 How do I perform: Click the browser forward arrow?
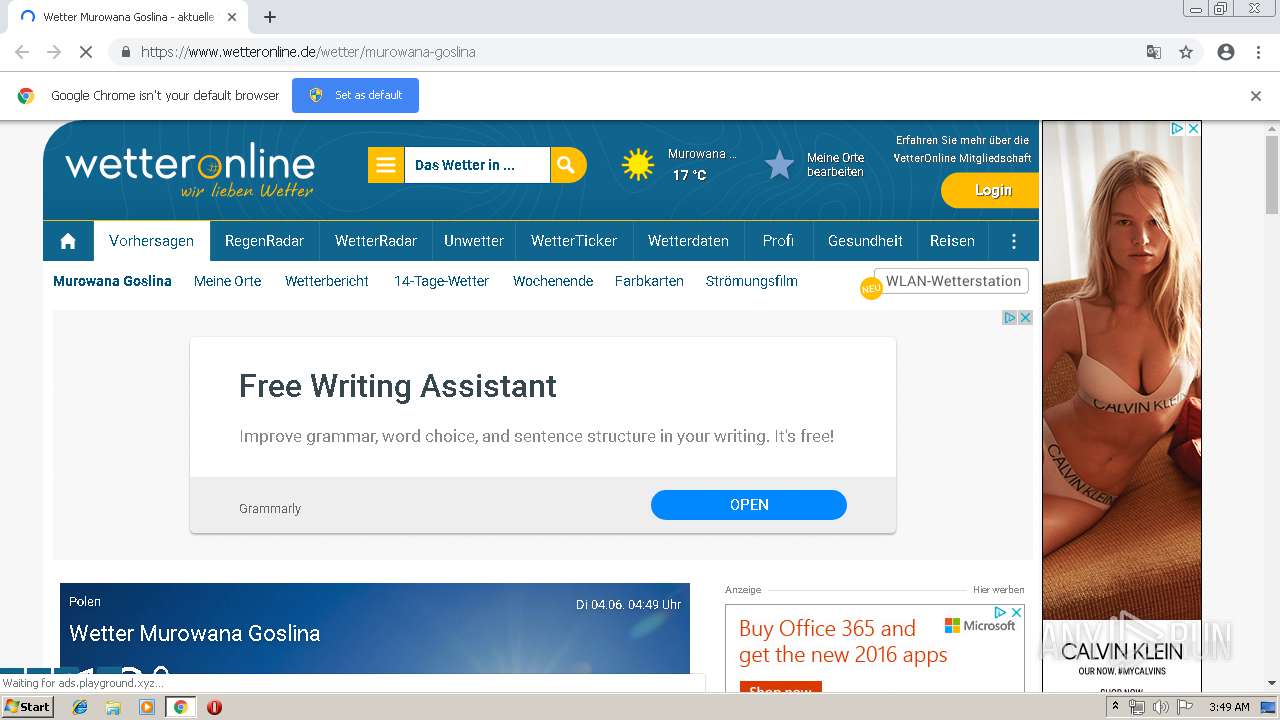click(54, 52)
